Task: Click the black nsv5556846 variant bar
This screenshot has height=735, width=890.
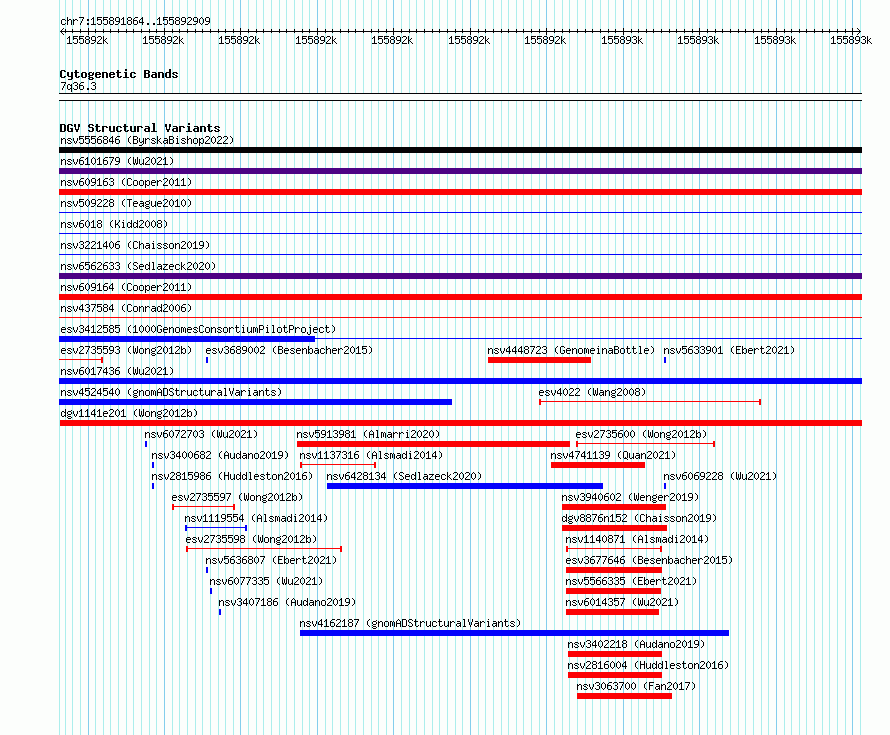Action: tap(460, 150)
